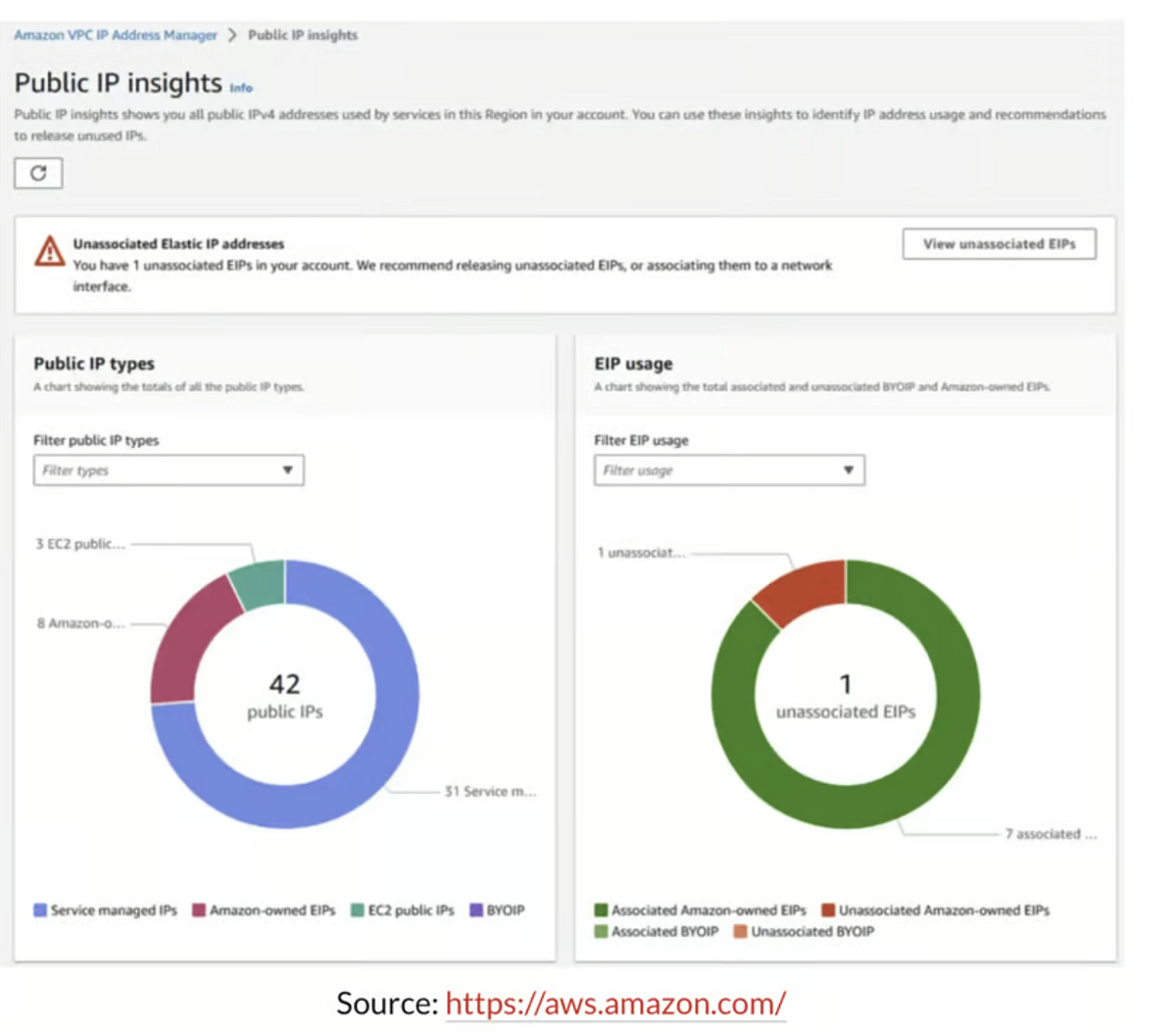Open the Amazon VPC IP Address Manager breadcrumb
1176x1032 pixels.
pyautogui.click(x=116, y=34)
